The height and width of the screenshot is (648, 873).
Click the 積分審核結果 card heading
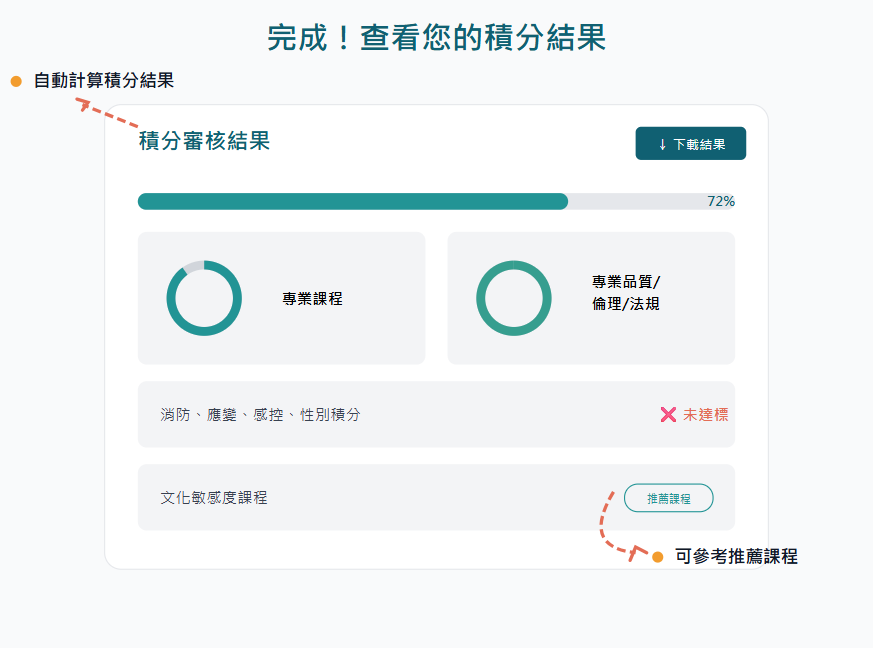(x=204, y=141)
